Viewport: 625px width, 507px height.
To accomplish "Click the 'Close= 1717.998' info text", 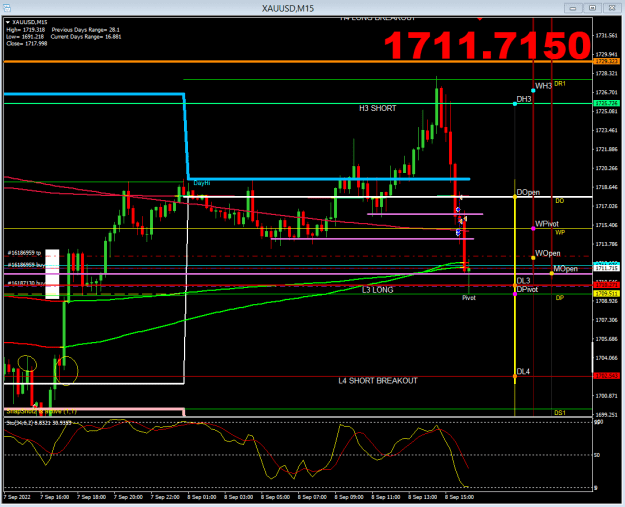I will [x=27, y=43].
